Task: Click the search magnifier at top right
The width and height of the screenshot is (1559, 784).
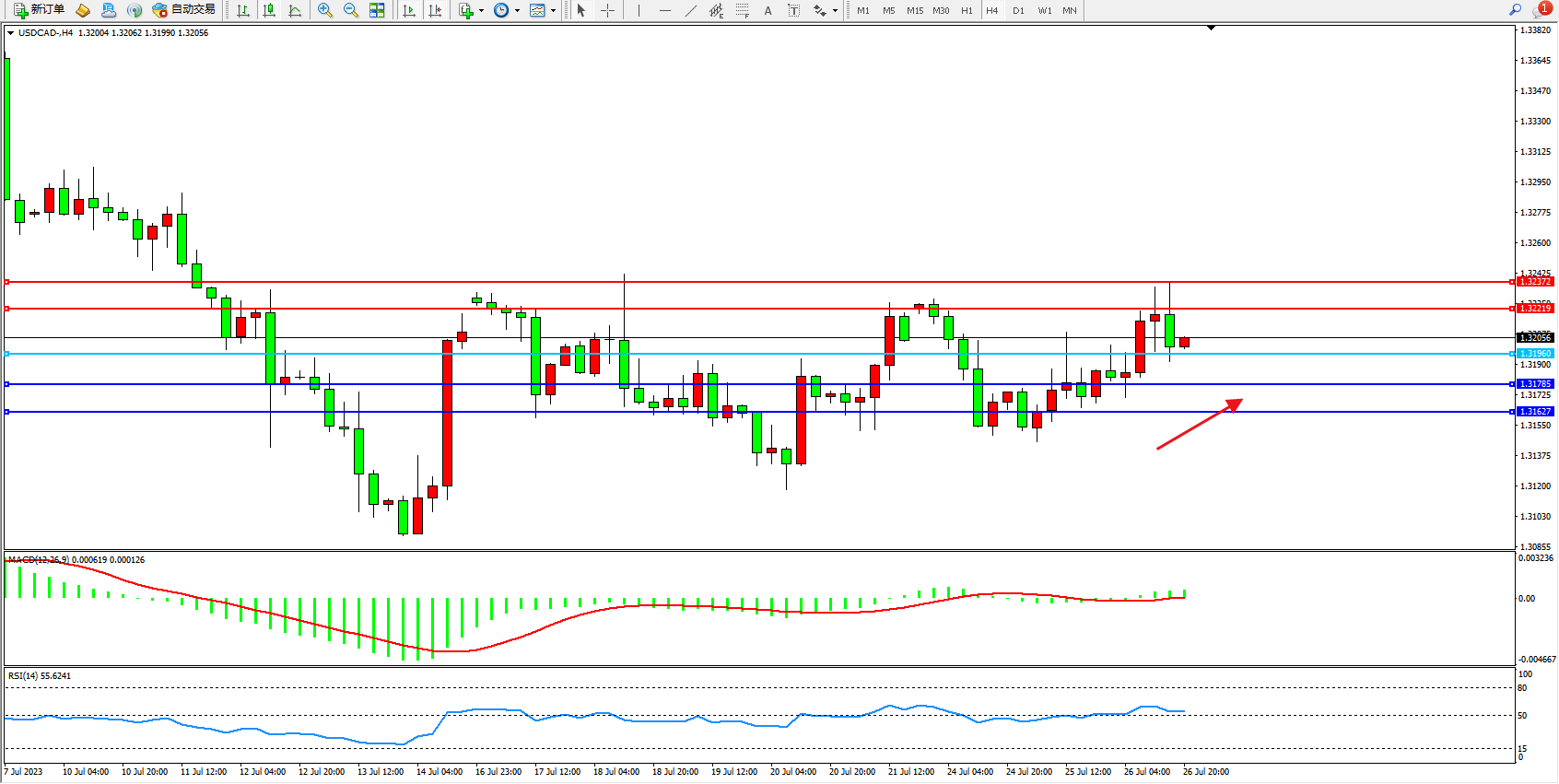Action: coord(1515,10)
